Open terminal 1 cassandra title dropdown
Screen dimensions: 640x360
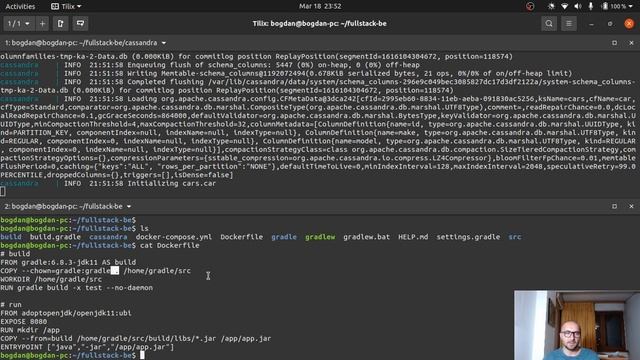(164, 43)
